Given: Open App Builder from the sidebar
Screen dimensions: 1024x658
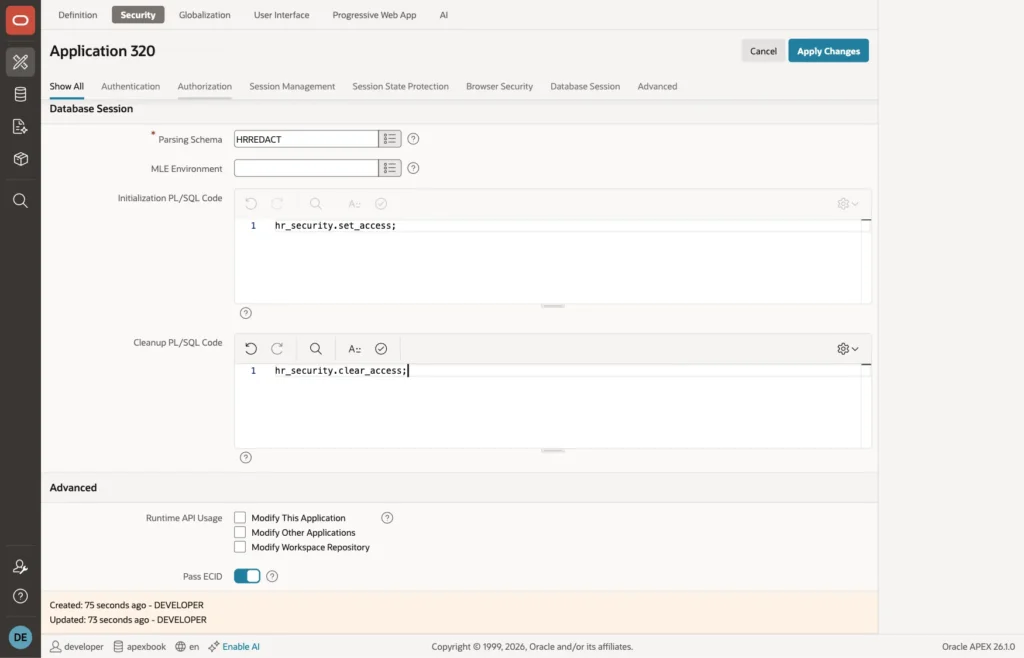Looking at the screenshot, I should point(20,62).
